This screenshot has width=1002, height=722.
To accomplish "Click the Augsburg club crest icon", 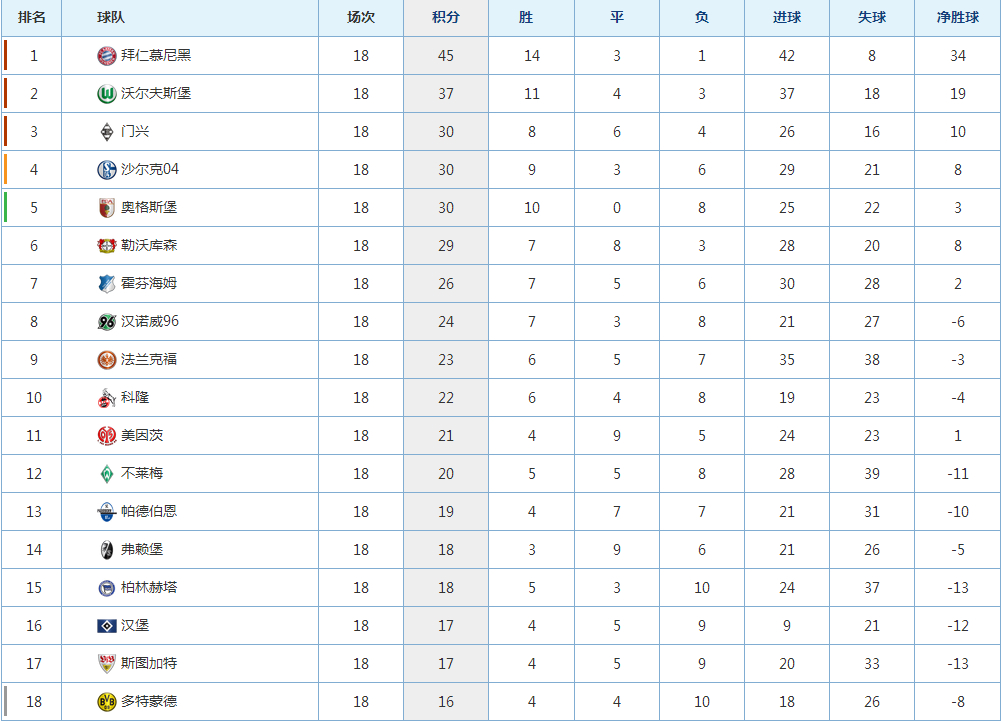I will tap(107, 208).
